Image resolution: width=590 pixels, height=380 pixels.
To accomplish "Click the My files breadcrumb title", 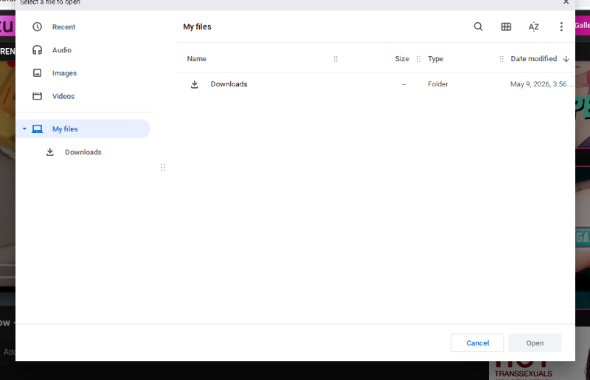I will pyautogui.click(x=197, y=27).
